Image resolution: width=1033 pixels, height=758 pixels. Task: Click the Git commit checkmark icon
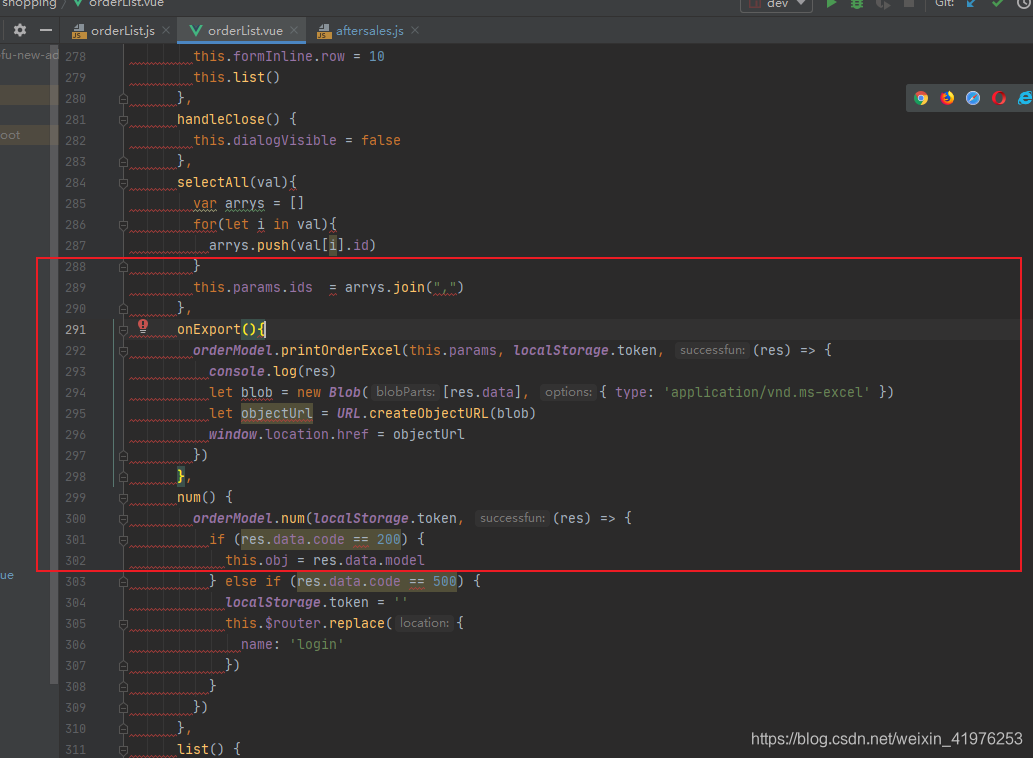(x=997, y=4)
